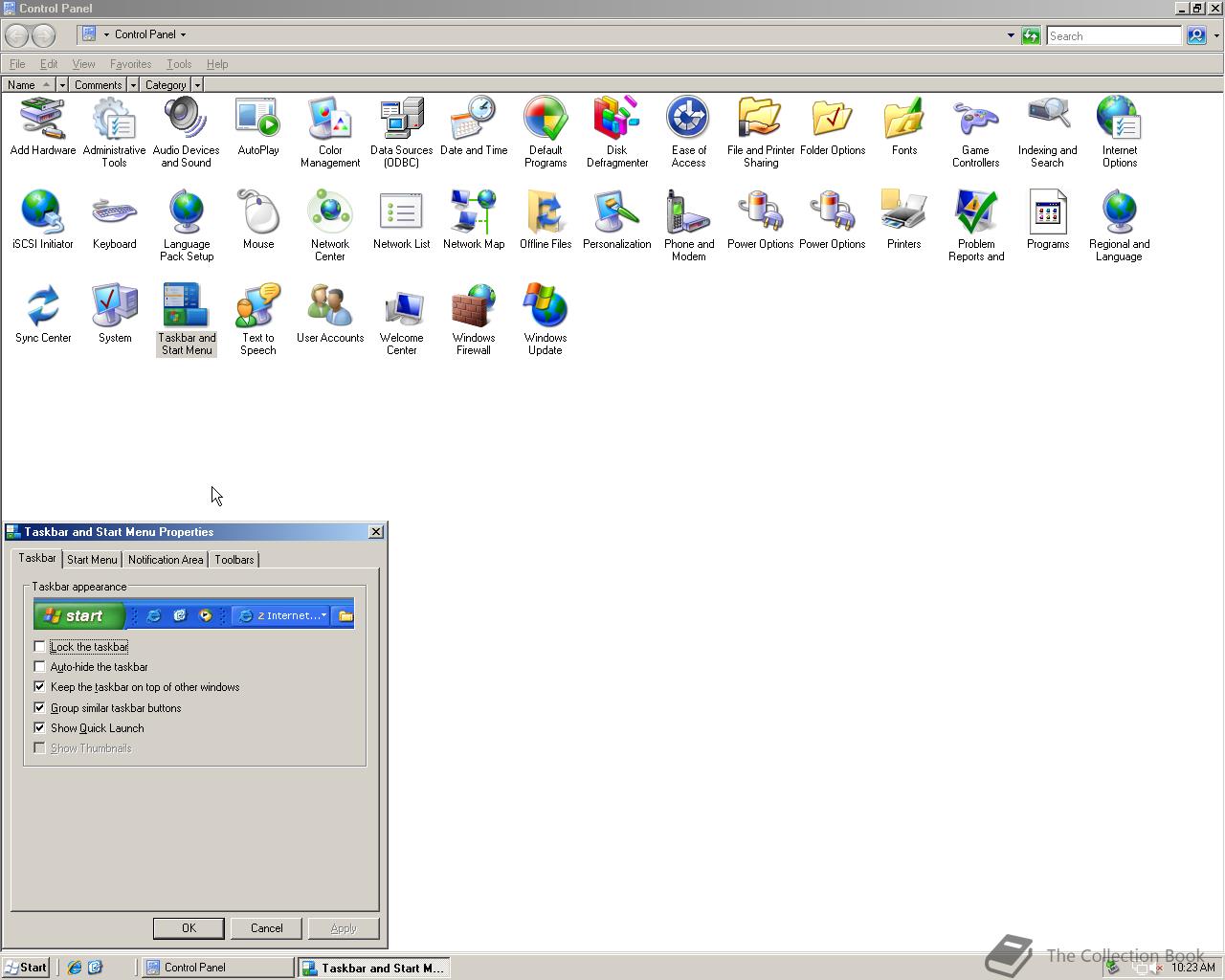This screenshot has height=980, width=1225.
Task: Open the Add Hardware applet
Action: [x=43, y=126]
